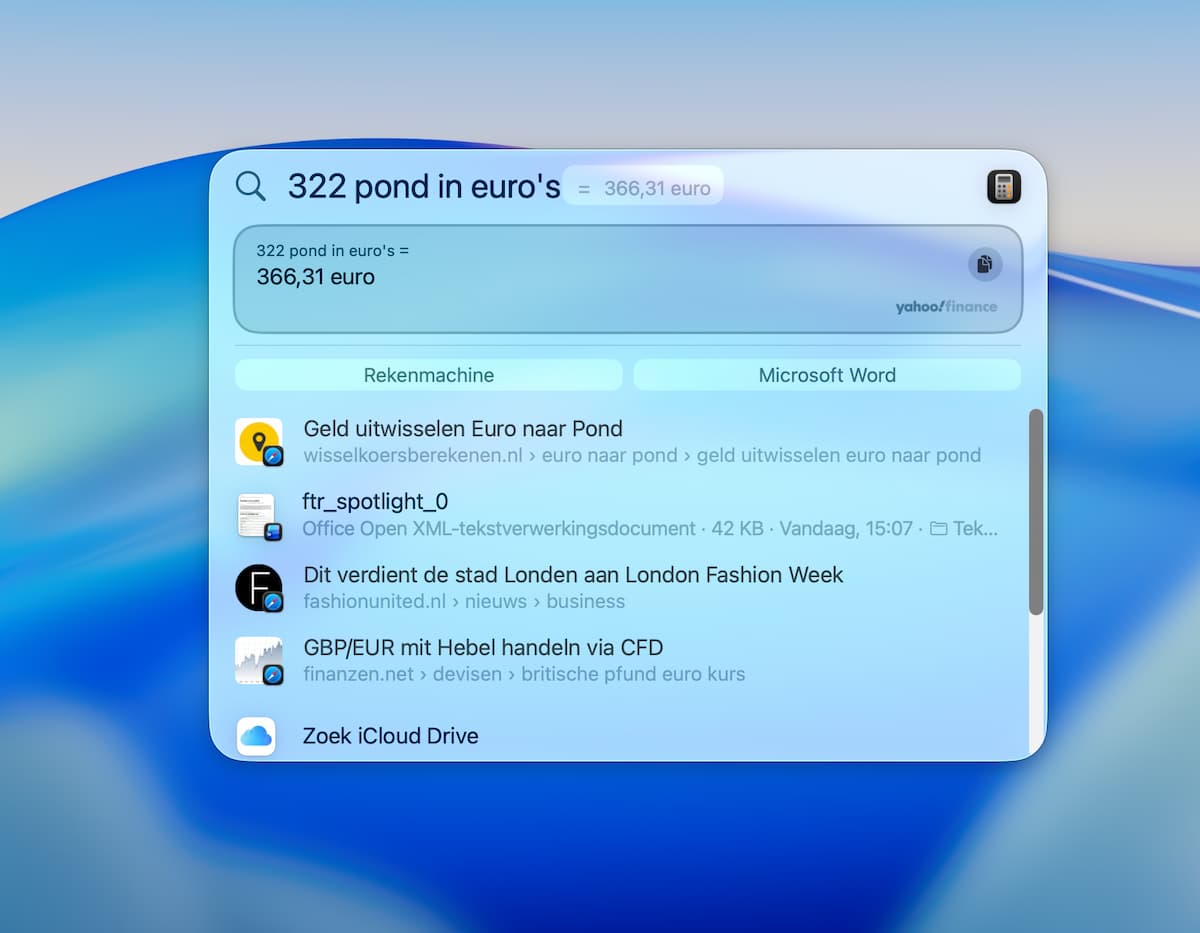This screenshot has width=1200, height=933.
Task: Click the wisselkoersberekenen yellow map pin icon
Action: point(259,442)
